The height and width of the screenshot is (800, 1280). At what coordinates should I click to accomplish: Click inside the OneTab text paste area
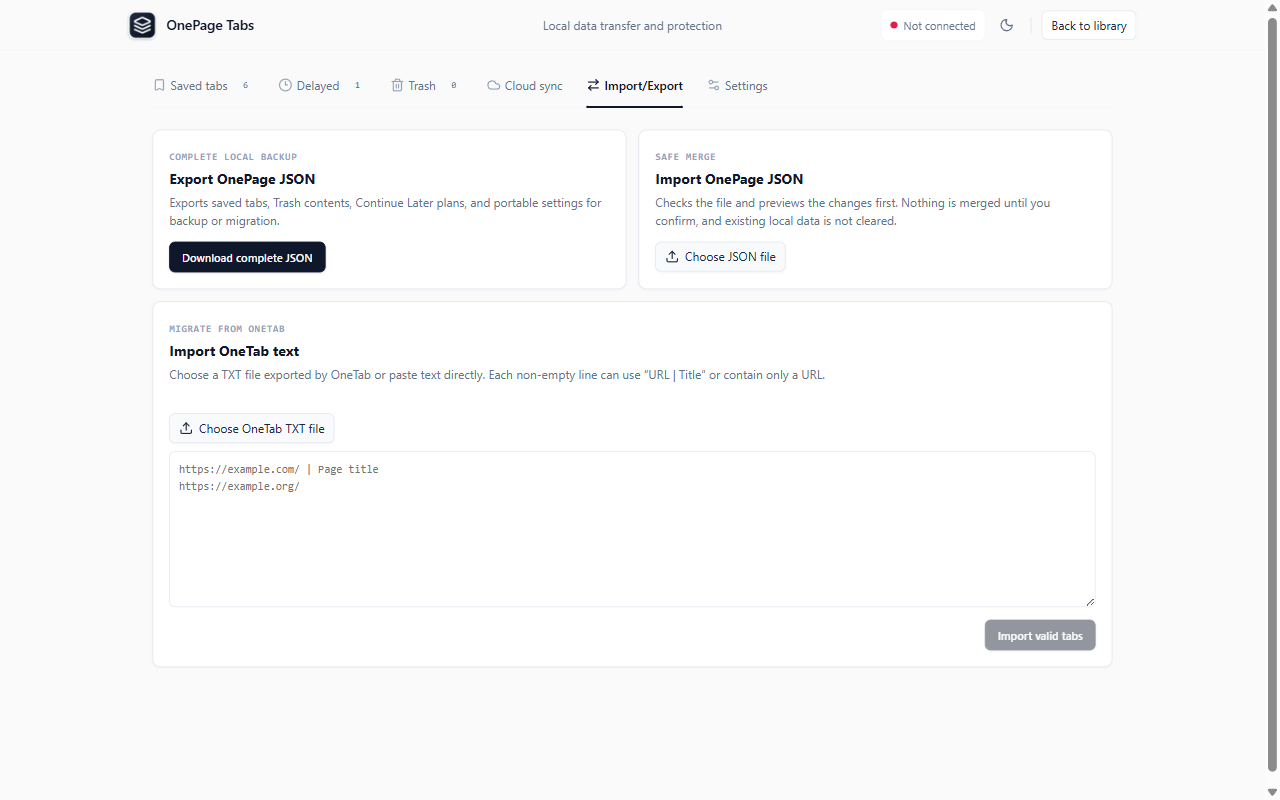[x=632, y=529]
